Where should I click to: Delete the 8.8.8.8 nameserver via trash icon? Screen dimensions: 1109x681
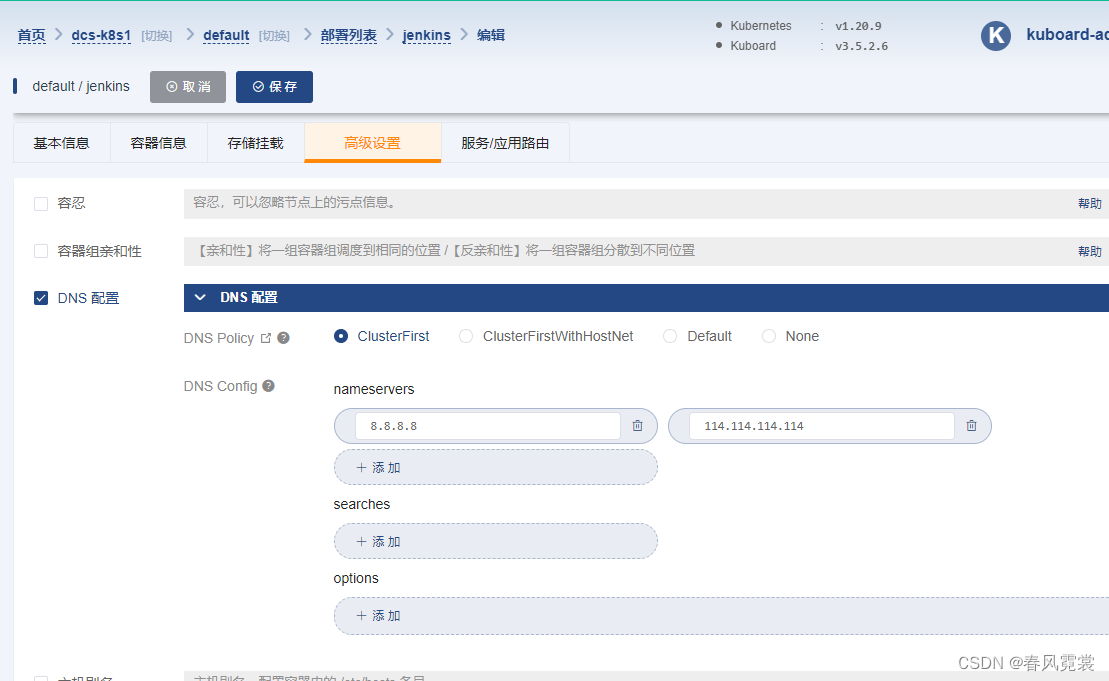pos(637,425)
